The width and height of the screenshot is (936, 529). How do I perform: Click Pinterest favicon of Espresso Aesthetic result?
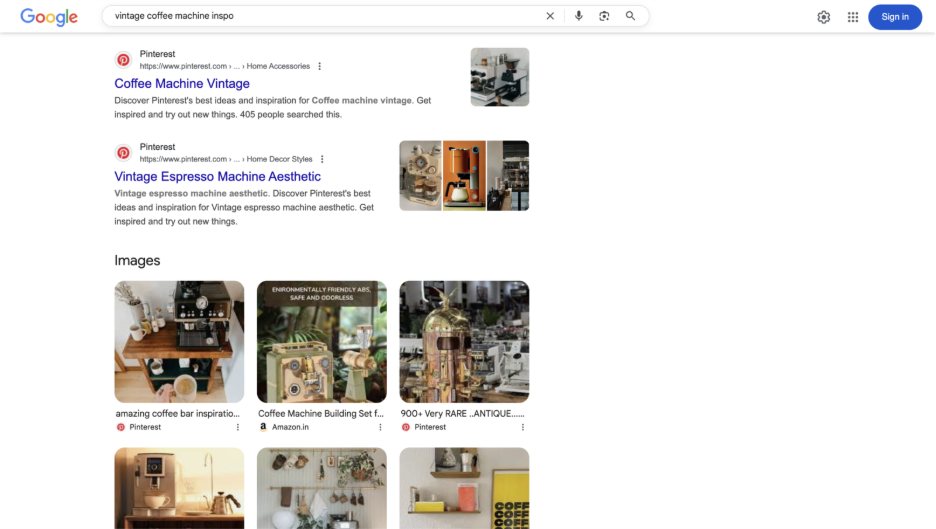123,153
